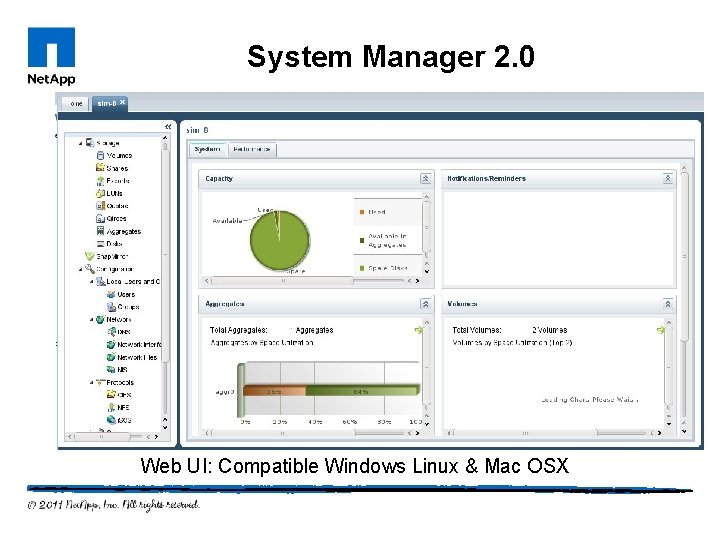
Task: Open the Aggregates icon in the left tree
Action: [x=101, y=231]
